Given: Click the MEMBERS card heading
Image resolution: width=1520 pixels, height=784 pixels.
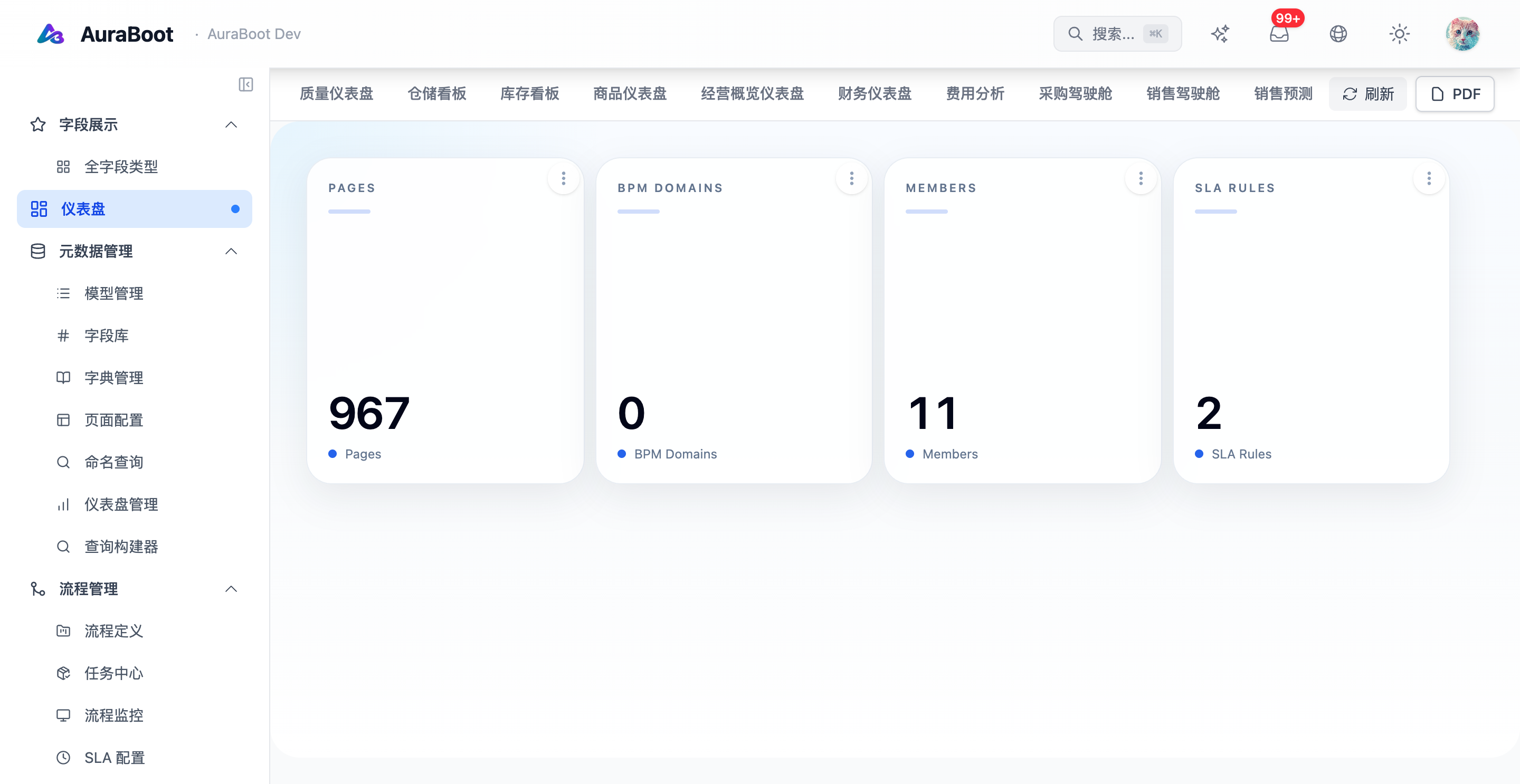Looking at the screenshot, I should [941, 188].
